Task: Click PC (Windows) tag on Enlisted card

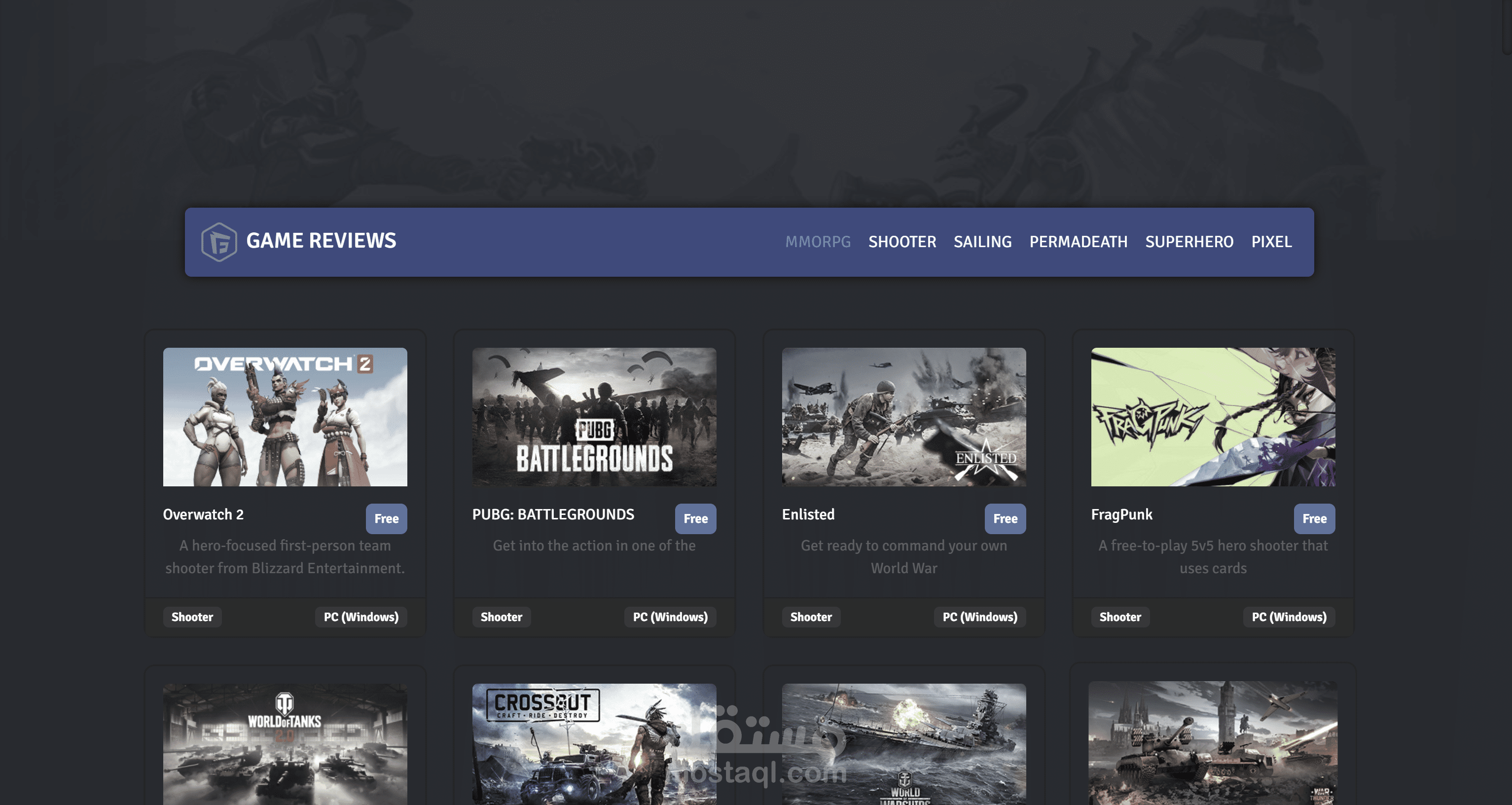Action: (x=980, y=617)
